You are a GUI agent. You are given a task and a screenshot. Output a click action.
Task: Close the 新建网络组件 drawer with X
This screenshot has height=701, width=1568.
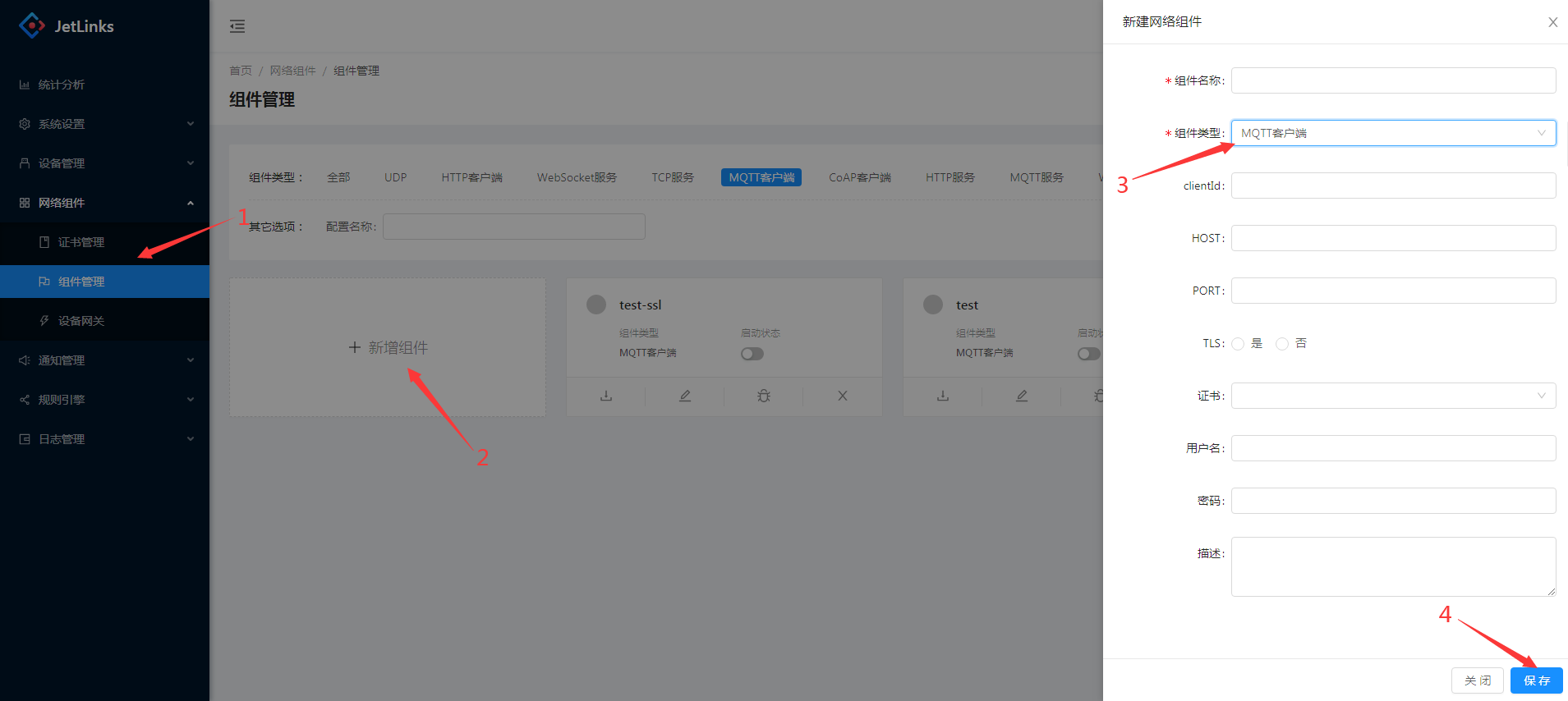1552,22
